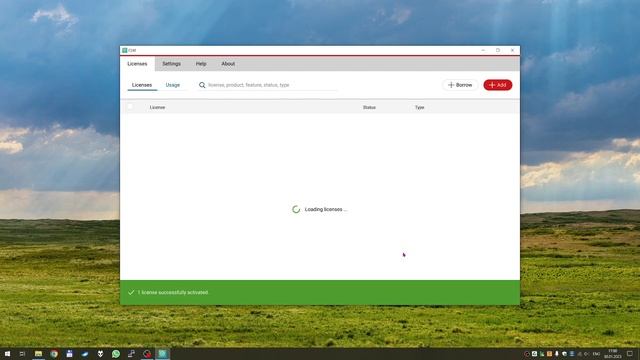Viewport: 640px width, 360px height.
Task: Open Task View on the taskbar
Action: (22, 354)
